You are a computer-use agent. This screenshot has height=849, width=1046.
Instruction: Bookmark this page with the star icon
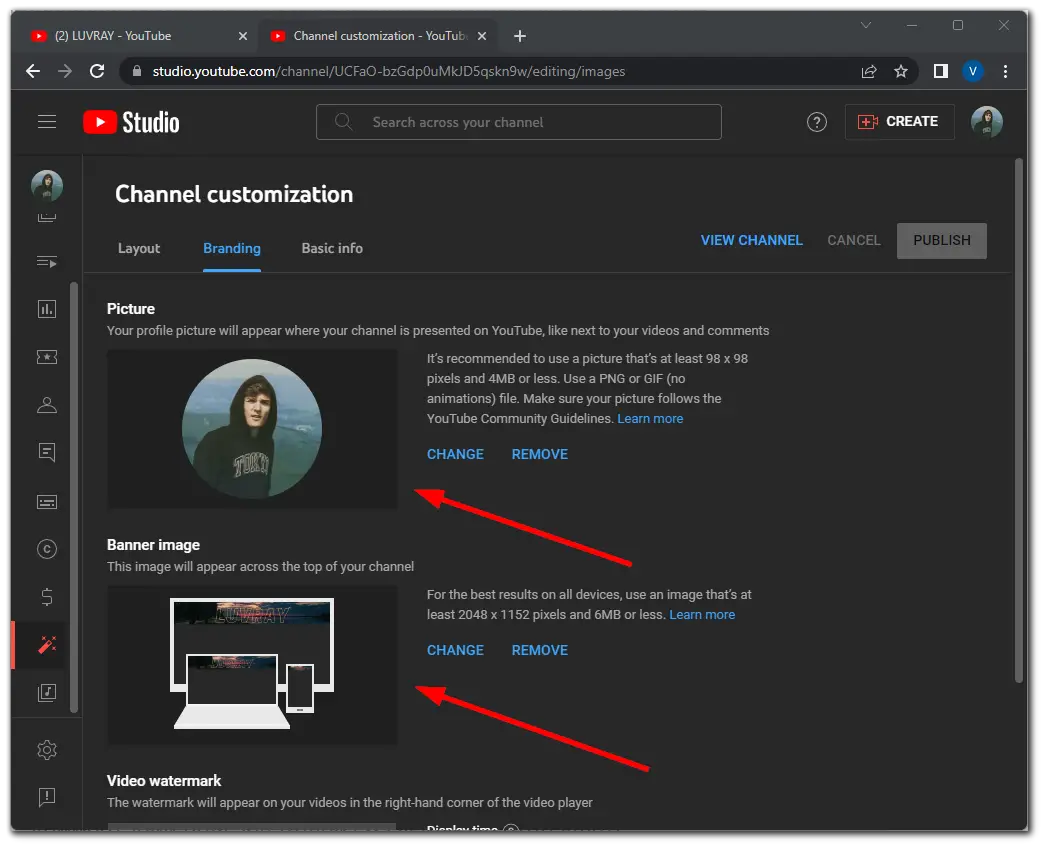click(901, 71)
